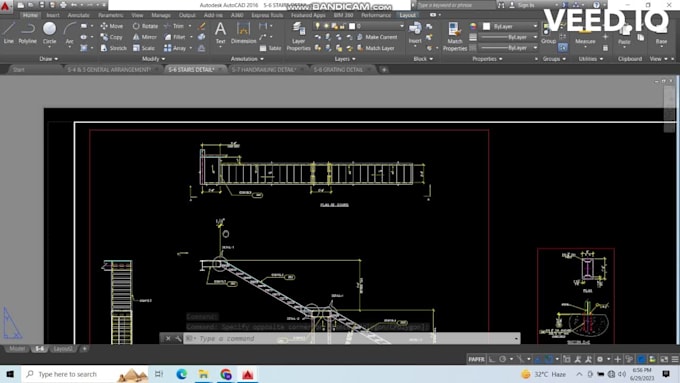Expand the Annotation panel
Viewport: 680px width, 383px height.
(247, 59)
